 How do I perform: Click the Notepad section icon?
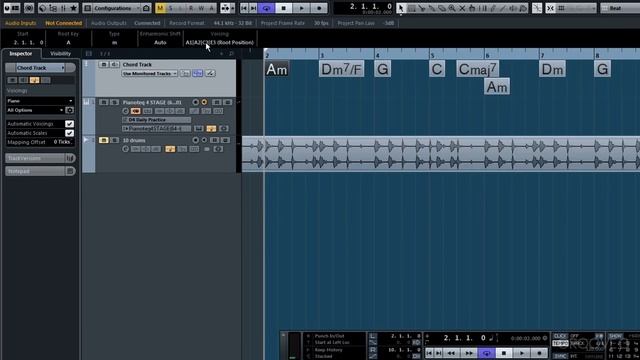(x=70, y=171)
